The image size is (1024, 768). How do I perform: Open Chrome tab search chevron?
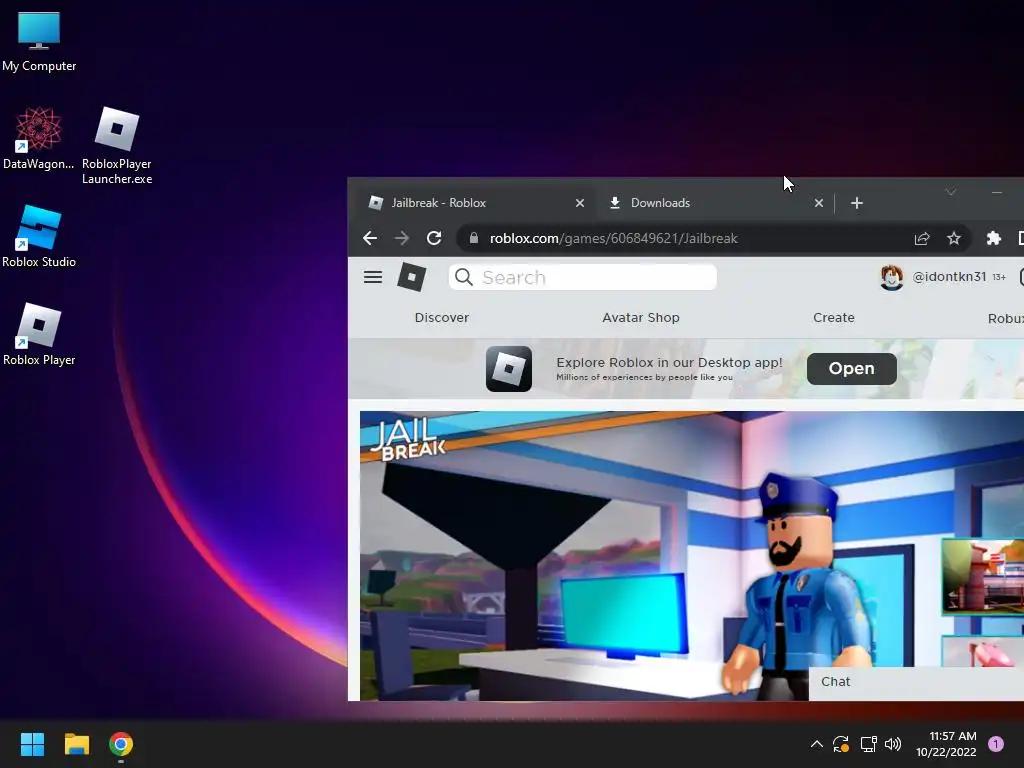click(951, 192)
